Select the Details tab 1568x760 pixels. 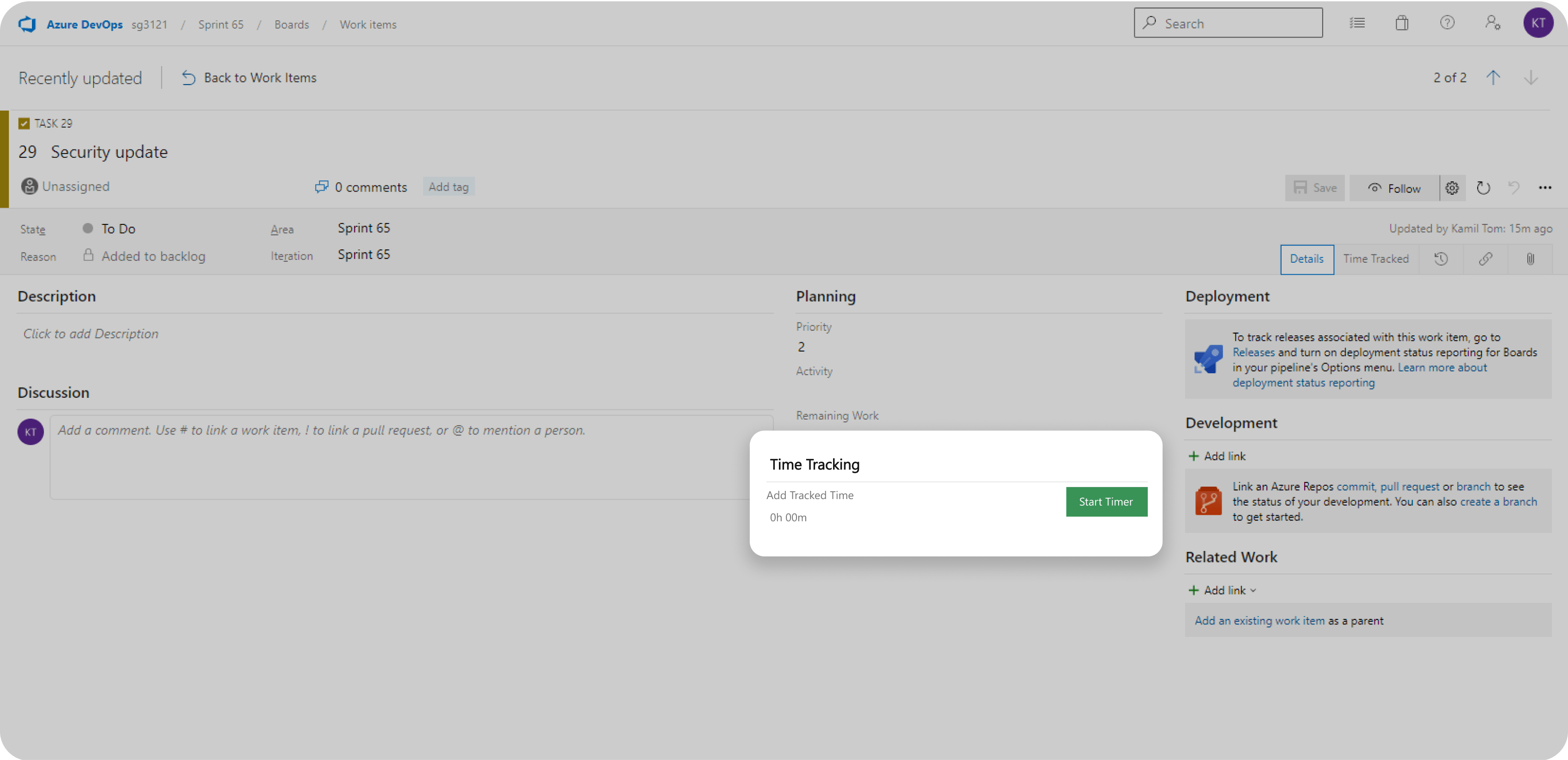click(x=1306, y=259)
